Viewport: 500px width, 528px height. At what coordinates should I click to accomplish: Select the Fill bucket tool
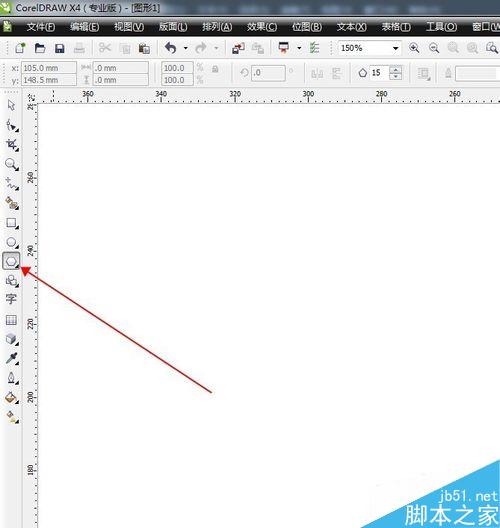point(12,398)
